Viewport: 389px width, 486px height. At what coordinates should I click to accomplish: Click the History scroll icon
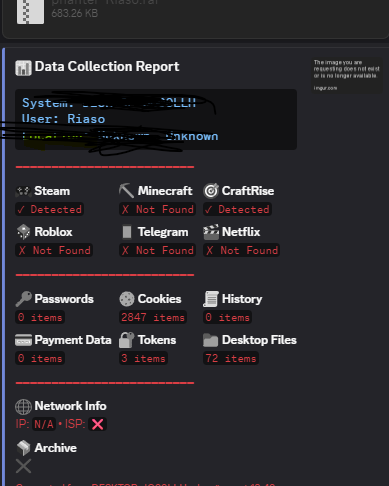pyautogui.click(x=211, y=299)
